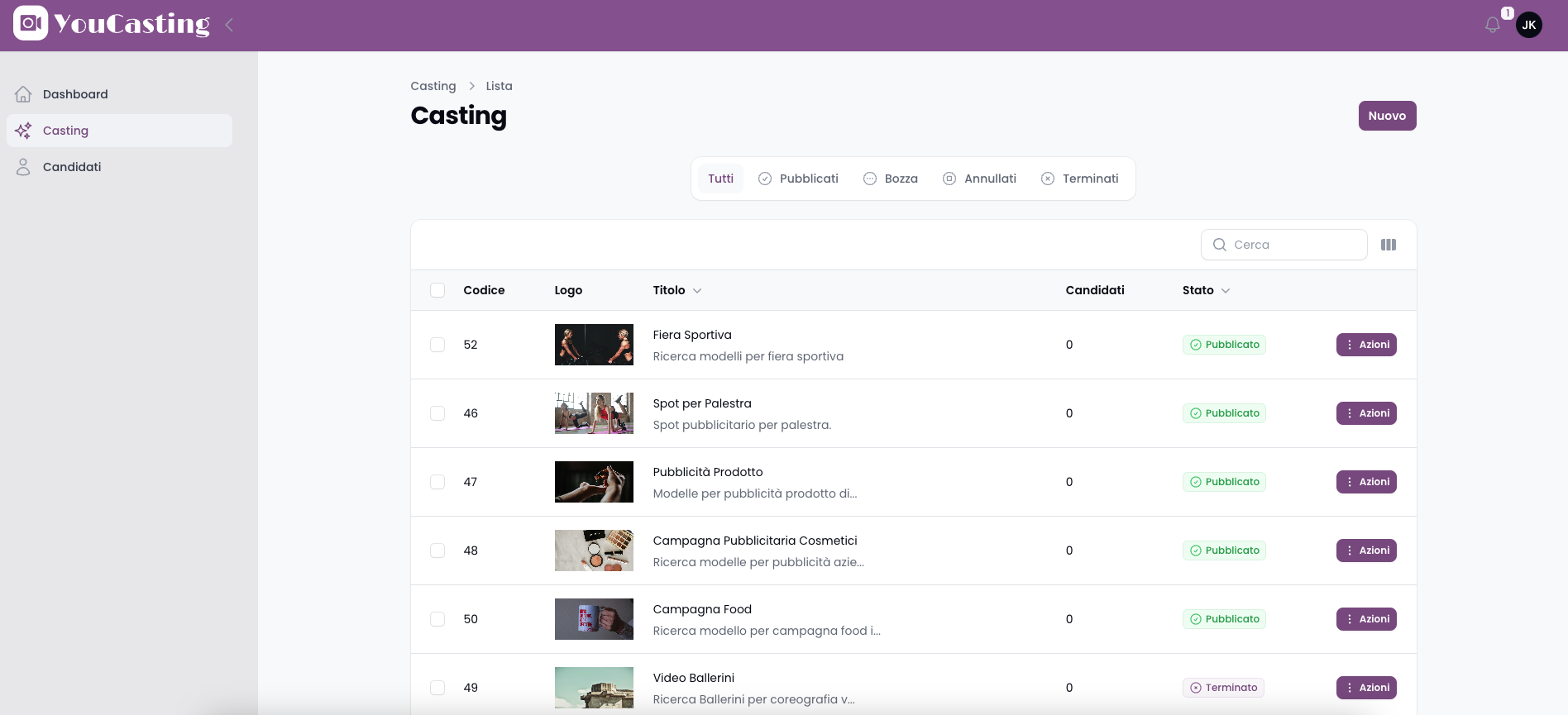1568x715 pixels.
Task: Switch to the Bozza tab
Action: 891,179
